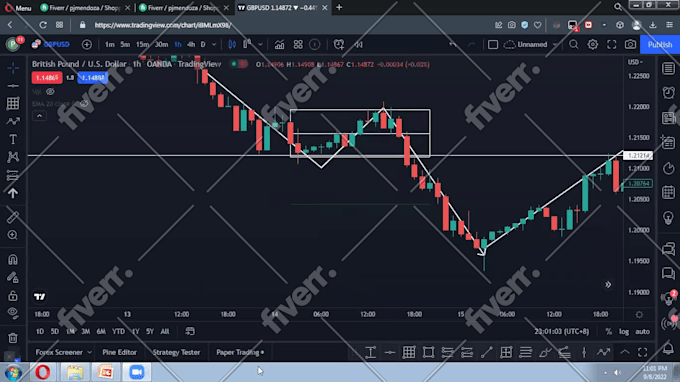Screen dimensions: 680x382
Task: Select the D daily timeframe
Action: coord(203,44)
